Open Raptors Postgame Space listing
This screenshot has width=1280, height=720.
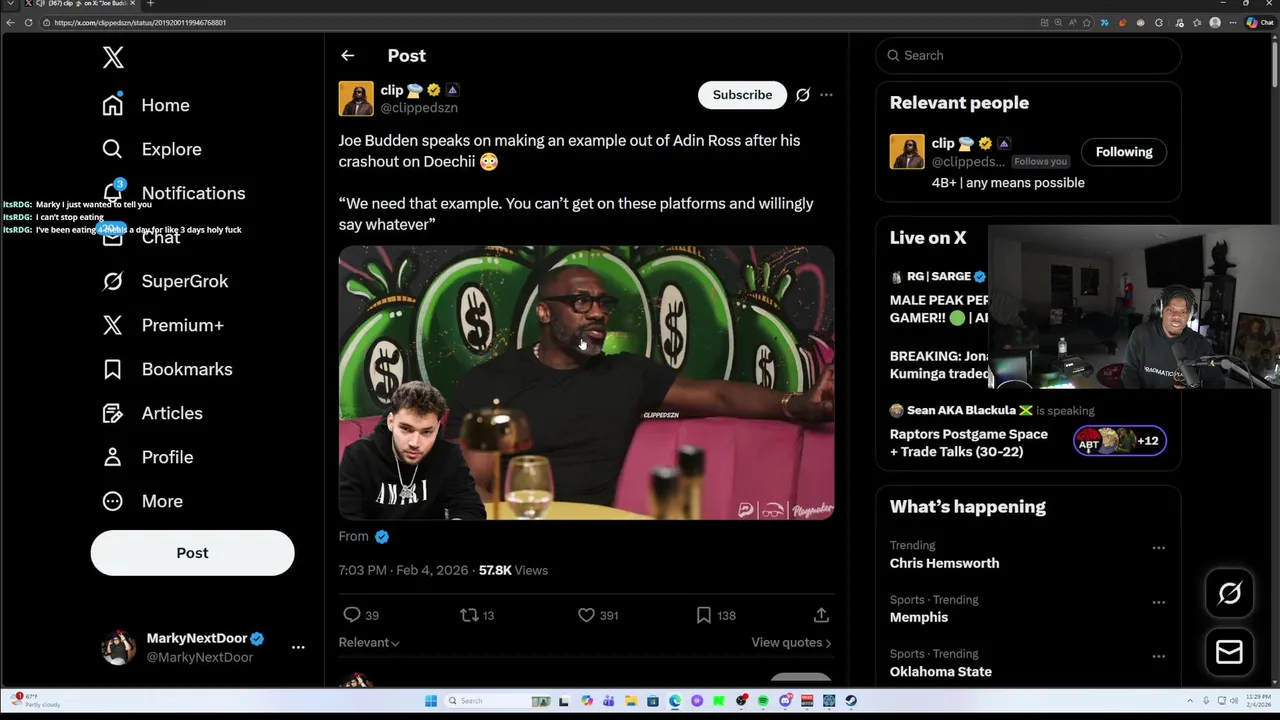(969, 443)
